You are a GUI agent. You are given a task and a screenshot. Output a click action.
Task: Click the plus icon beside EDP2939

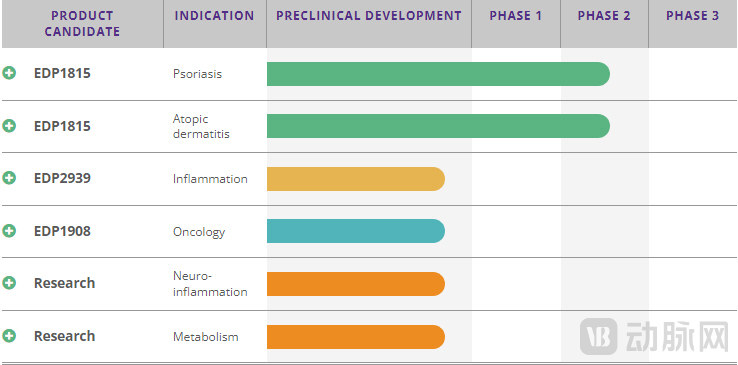[9, 178]
